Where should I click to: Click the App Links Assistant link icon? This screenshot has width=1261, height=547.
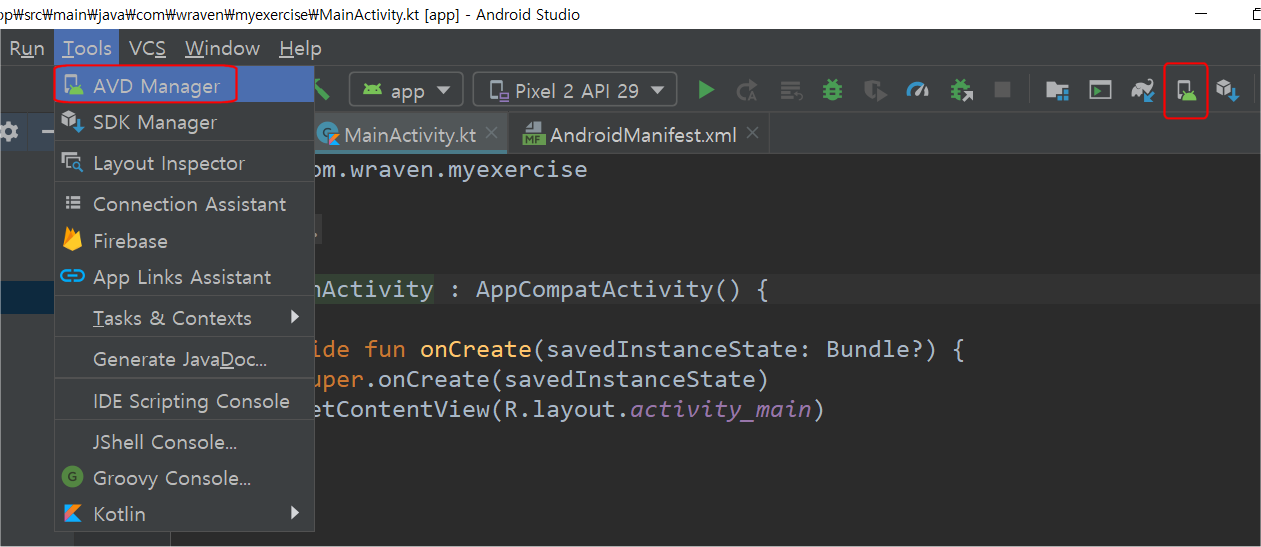tap(72, 277)
